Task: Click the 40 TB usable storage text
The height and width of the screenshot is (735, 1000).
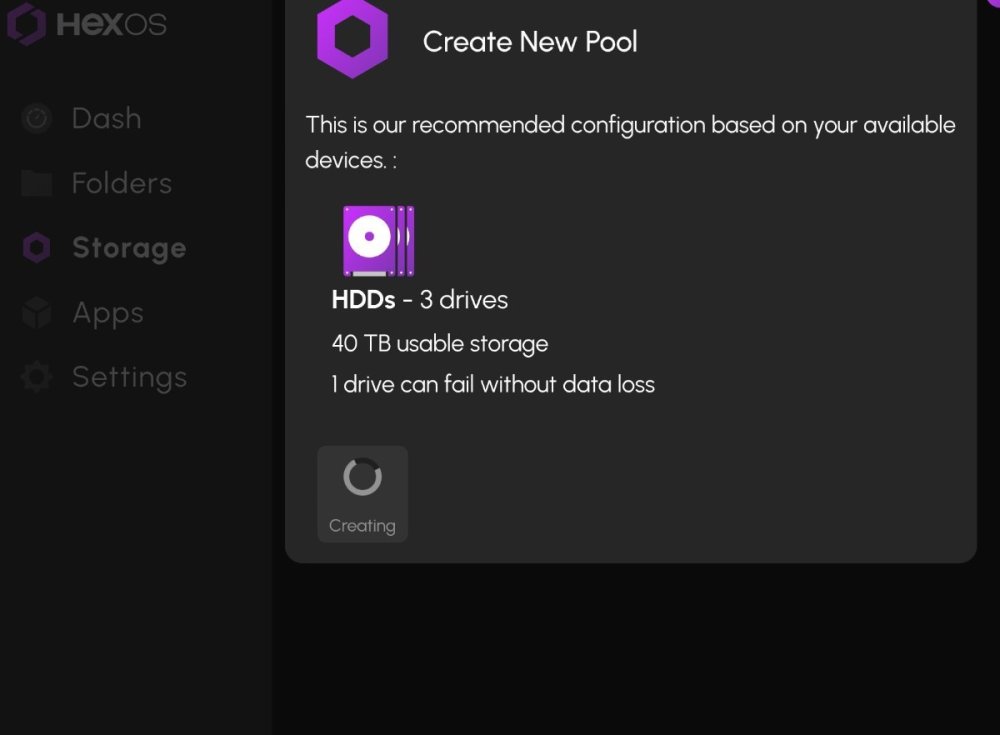Action: click(x=440, y=344)
